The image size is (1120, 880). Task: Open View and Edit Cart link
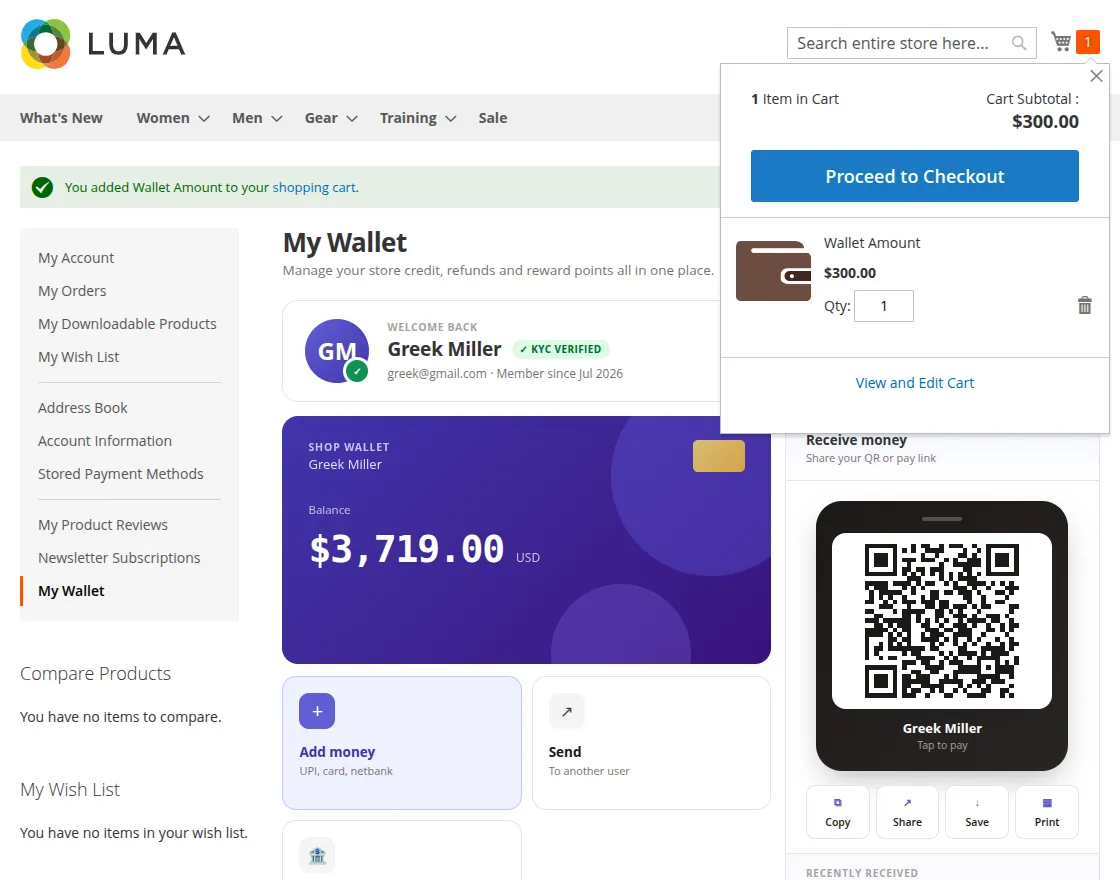click(x=914, y=383)
